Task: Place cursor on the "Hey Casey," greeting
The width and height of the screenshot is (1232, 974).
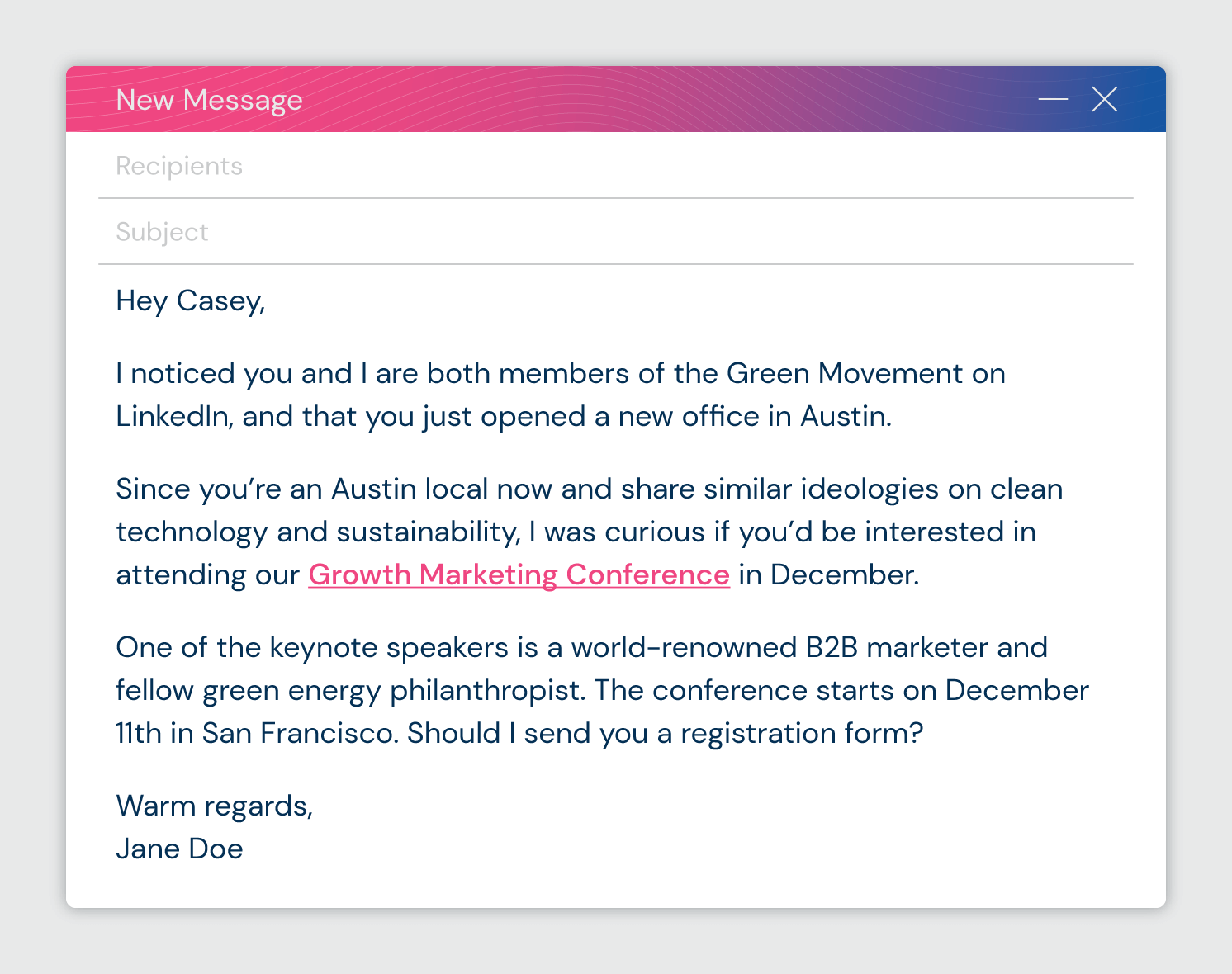Action: (x=190, y=301)
